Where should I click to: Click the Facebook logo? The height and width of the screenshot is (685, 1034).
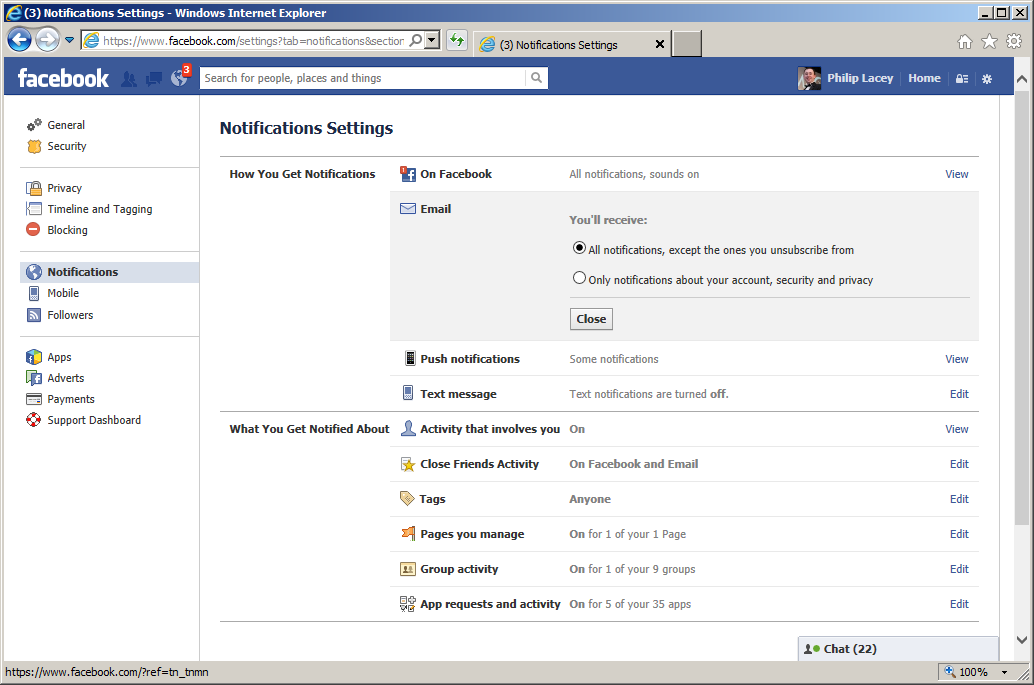[x=63, y=78]
